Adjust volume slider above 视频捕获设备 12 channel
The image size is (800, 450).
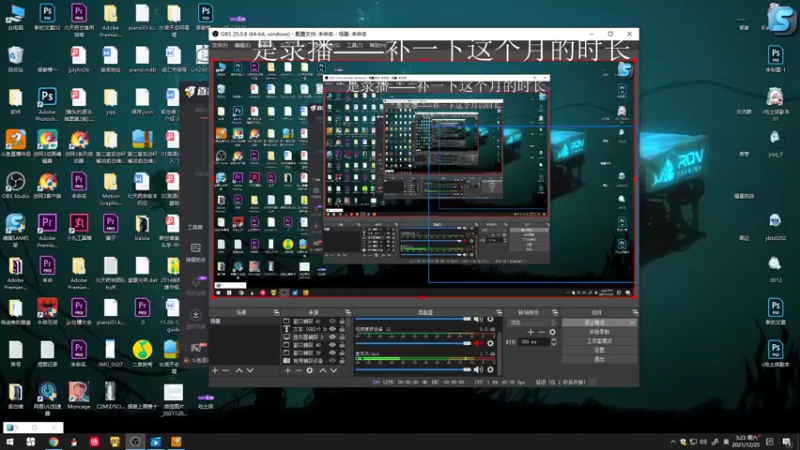tap(413, 319)
